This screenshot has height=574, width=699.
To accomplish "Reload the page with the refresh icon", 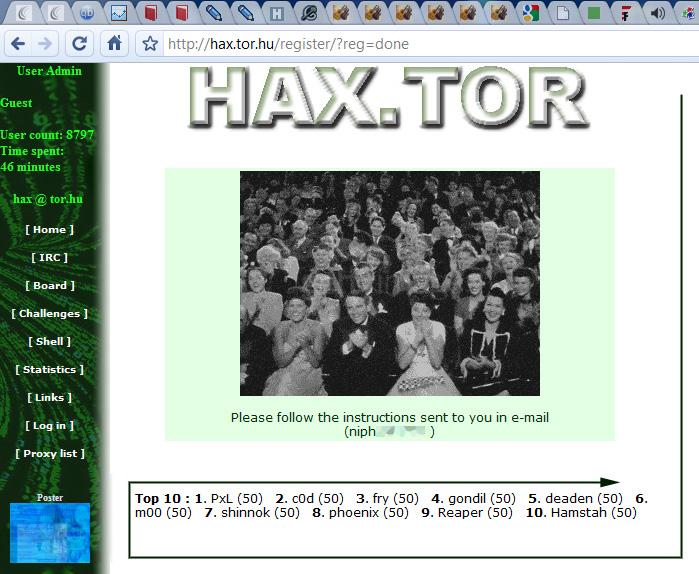I will 79,44.
